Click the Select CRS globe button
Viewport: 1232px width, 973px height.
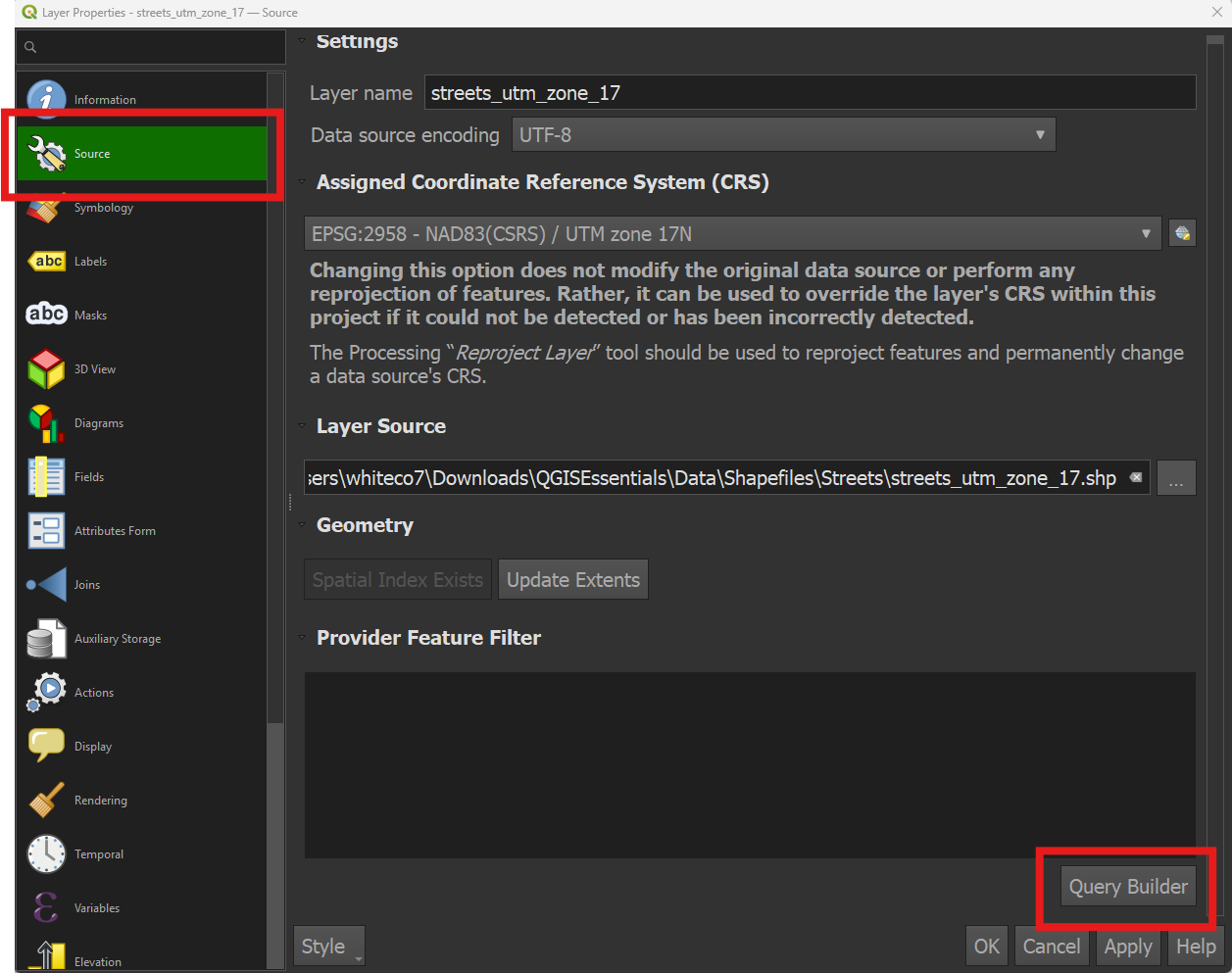pyautogui.click(x=1182, y=233)
